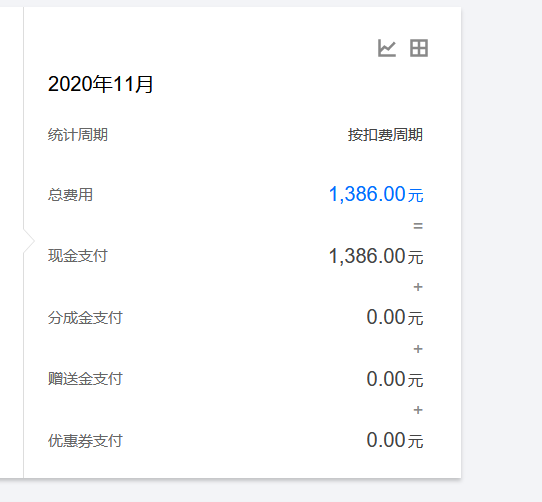Screen dimensions: 542x502
Task: Select the 赠送金支付 label
Action: click(85, 379)
